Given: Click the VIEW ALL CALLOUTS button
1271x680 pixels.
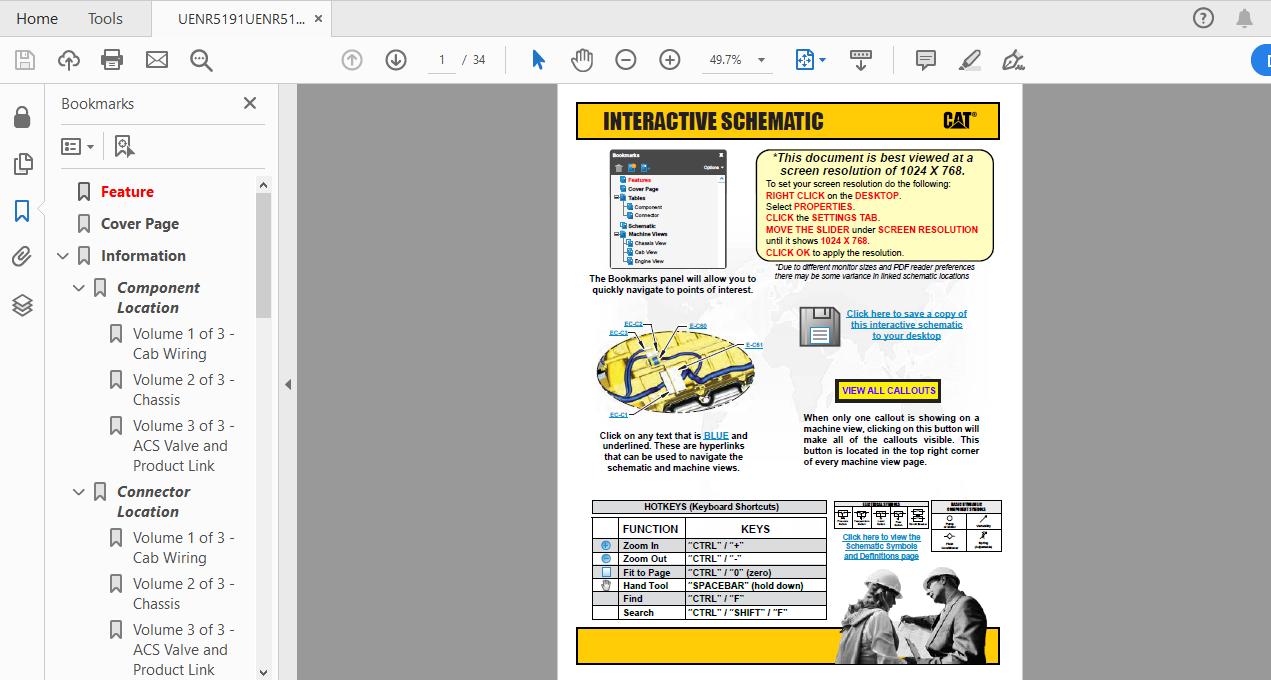Looking at the screenshot, I should tap(887, 390).
